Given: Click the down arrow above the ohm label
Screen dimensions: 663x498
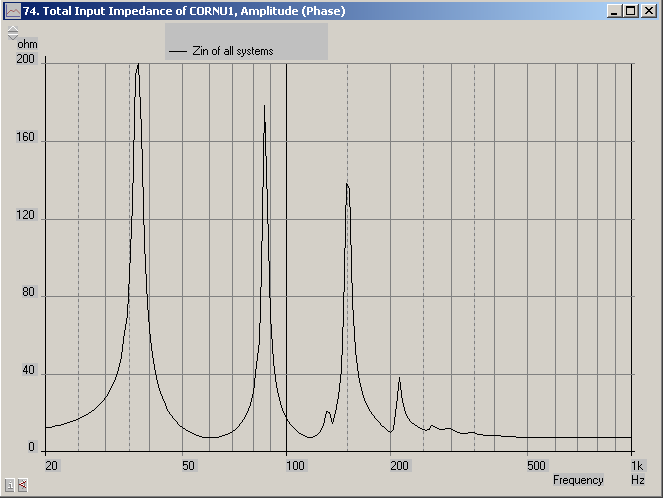Looking at the screenshot, I should 13,37.
